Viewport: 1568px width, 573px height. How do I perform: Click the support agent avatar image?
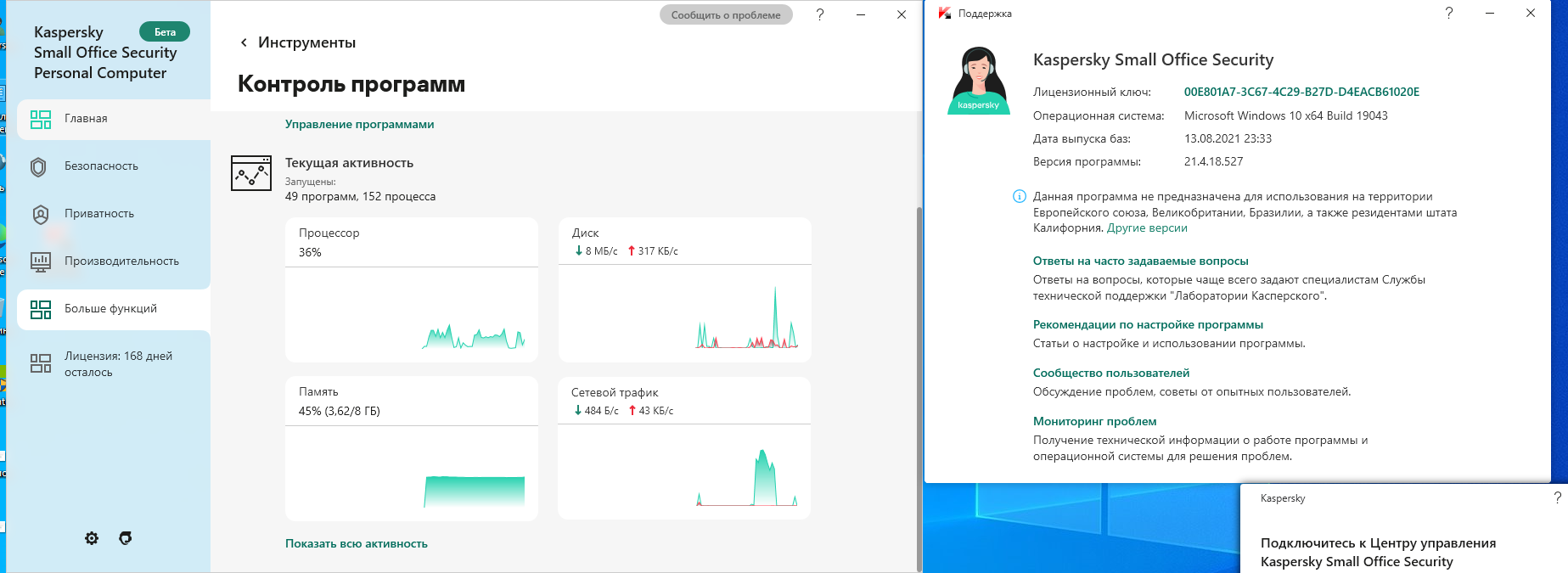pyautogui.click(x=979, y=80)
